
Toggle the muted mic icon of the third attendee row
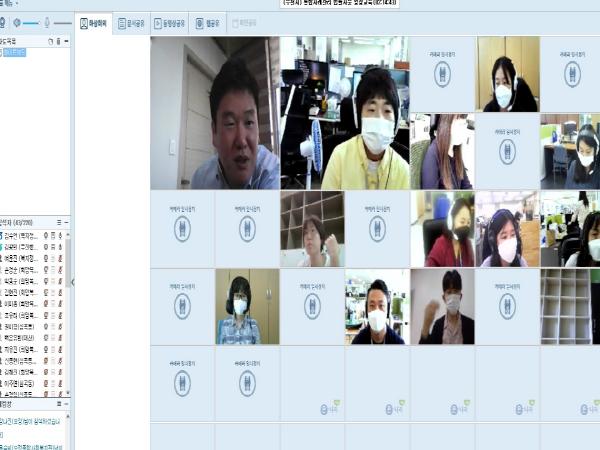point(60,258)
